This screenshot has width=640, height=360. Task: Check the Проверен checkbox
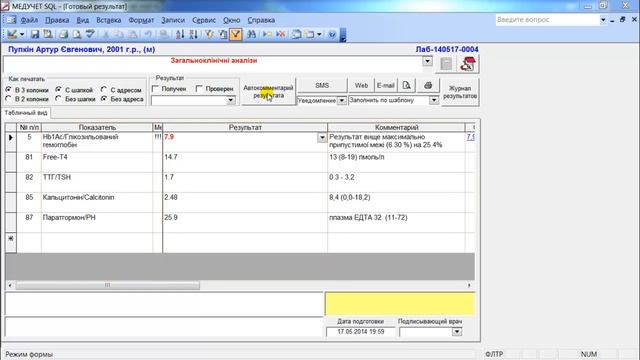(x=199, y=89)
